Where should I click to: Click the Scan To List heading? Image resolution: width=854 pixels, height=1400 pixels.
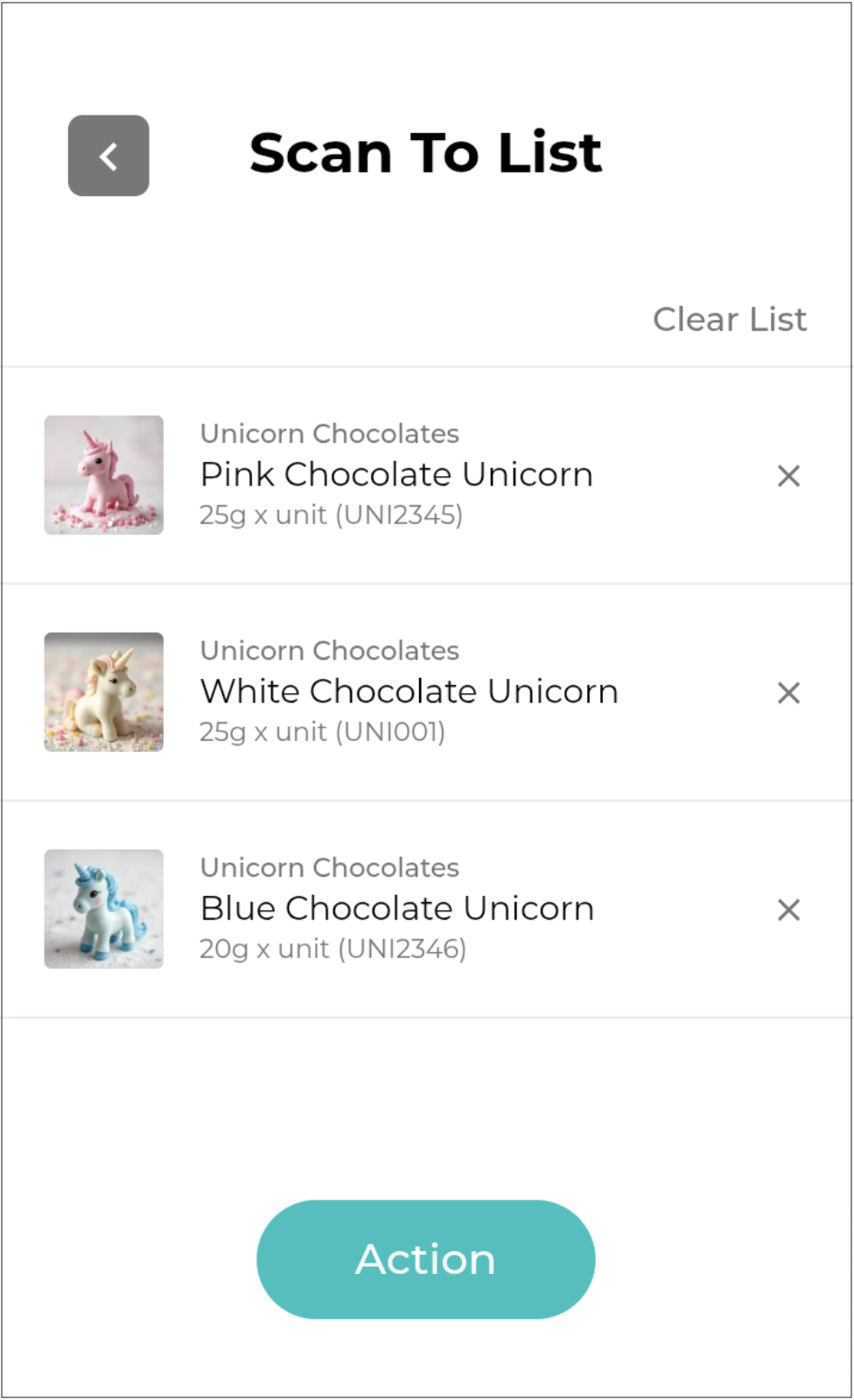click(425, 153)
